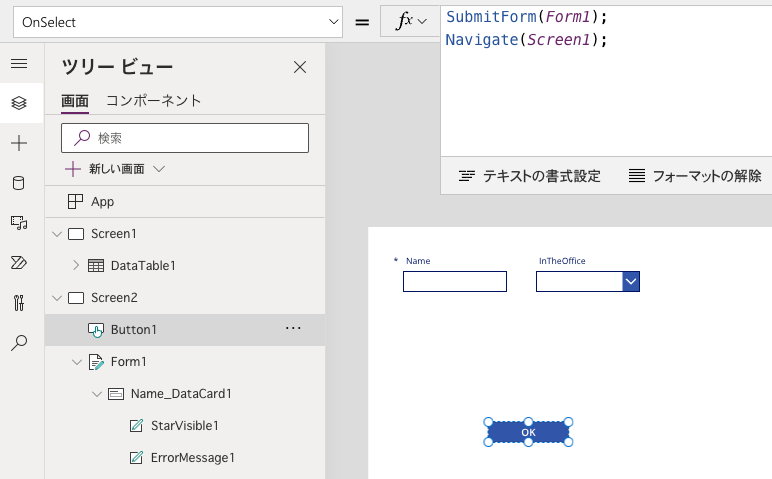Open the Insert plus icon in rail
The image size is (772, 479).
pyautogui.click(x=19, y=143)
